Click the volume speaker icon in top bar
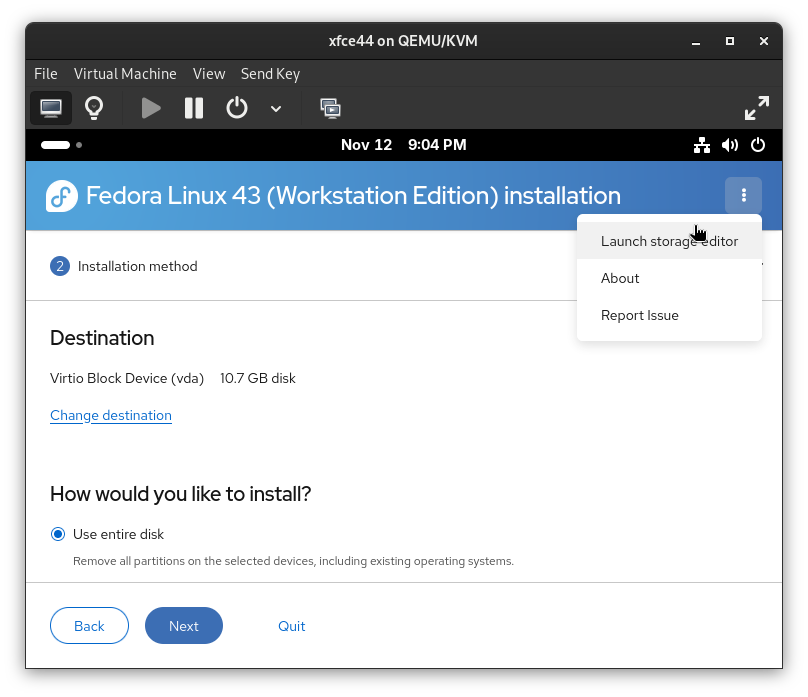808x697 pixels. [729, 145]
